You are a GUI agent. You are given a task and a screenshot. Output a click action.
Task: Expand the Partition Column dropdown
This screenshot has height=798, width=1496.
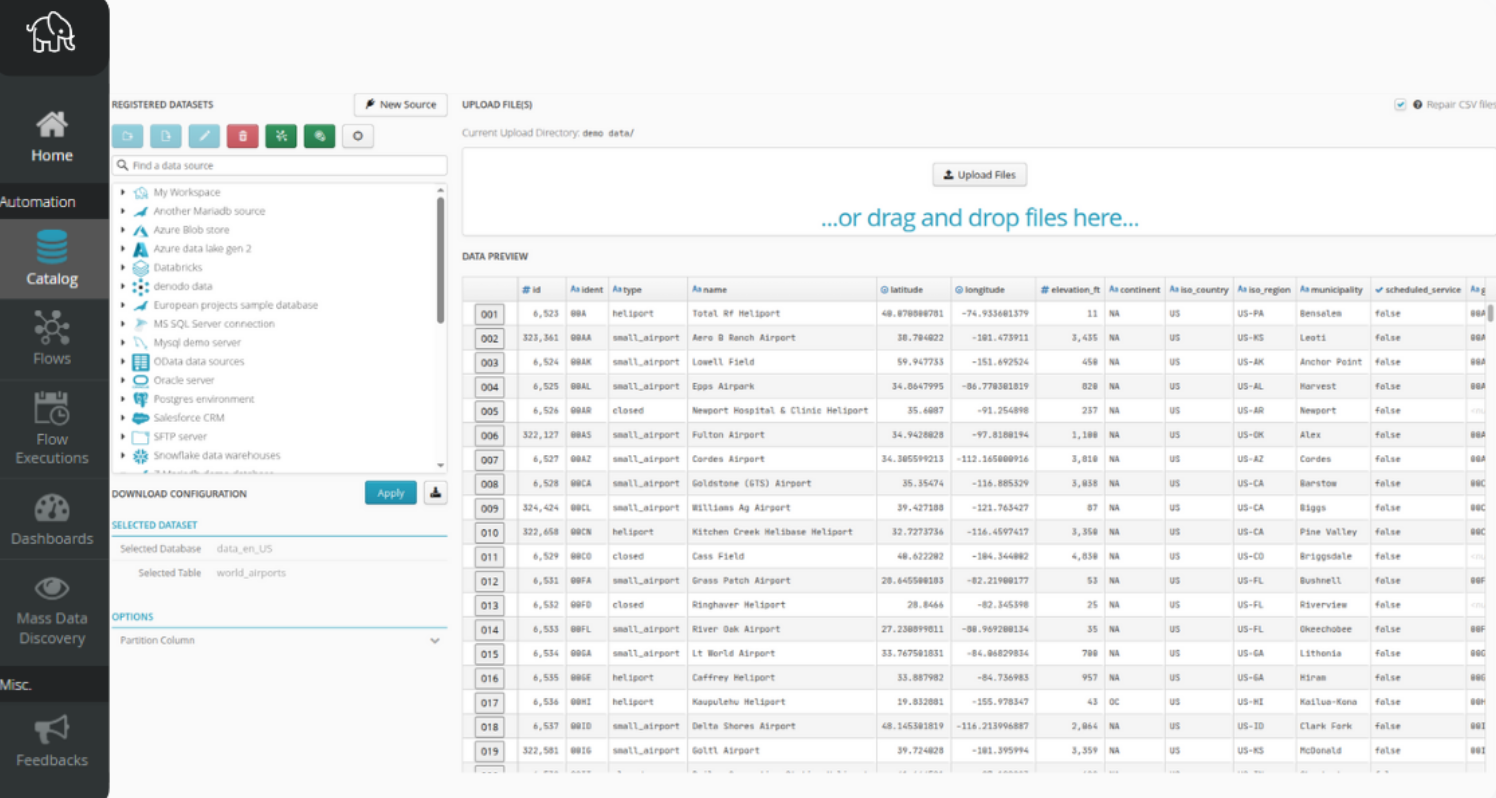434,640
